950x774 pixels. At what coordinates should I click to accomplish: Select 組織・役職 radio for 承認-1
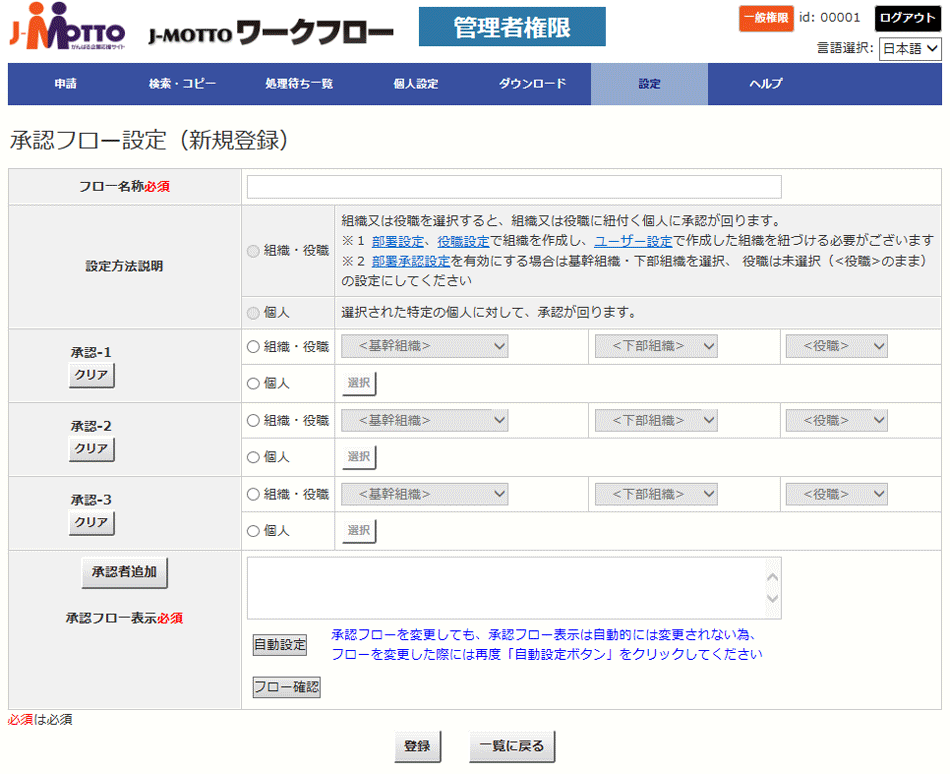coord(253,347)
